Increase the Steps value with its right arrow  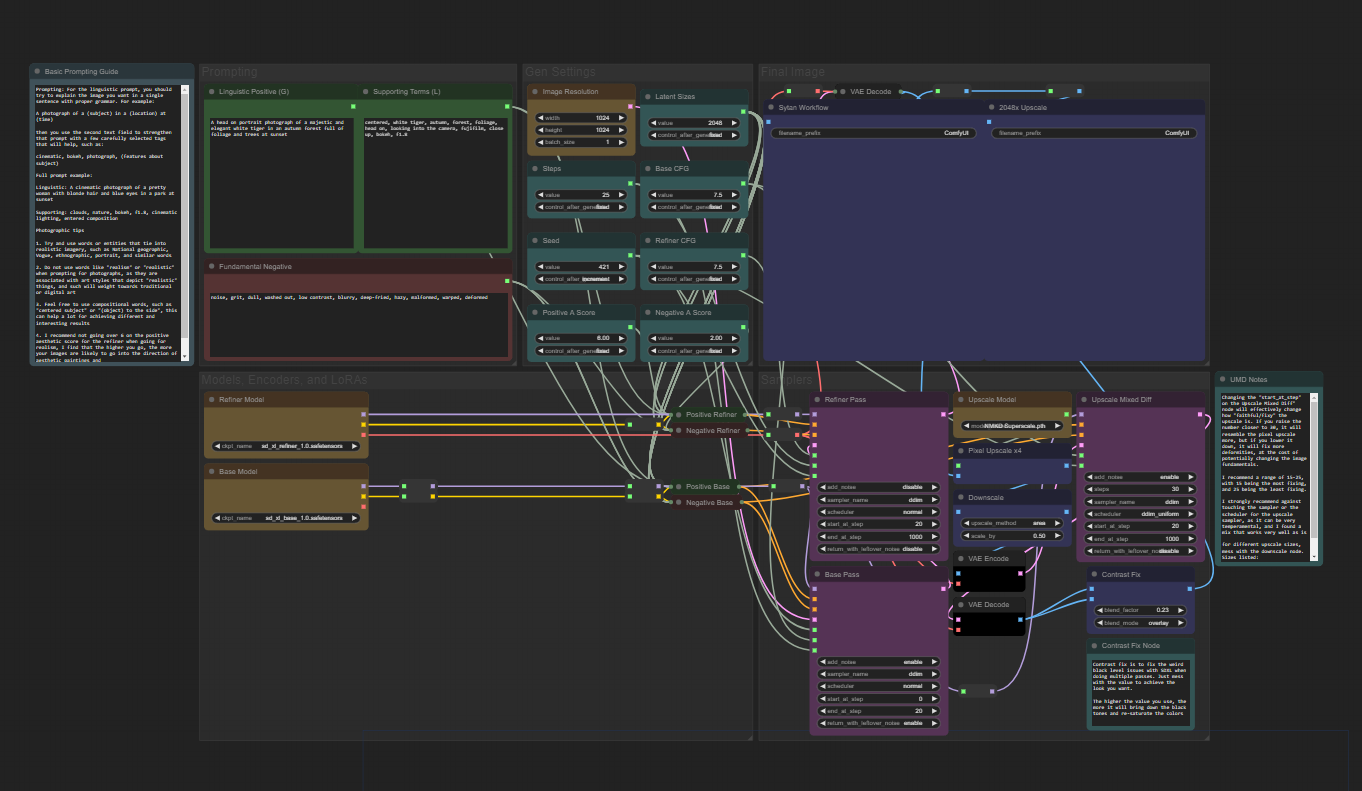[621, 195]
